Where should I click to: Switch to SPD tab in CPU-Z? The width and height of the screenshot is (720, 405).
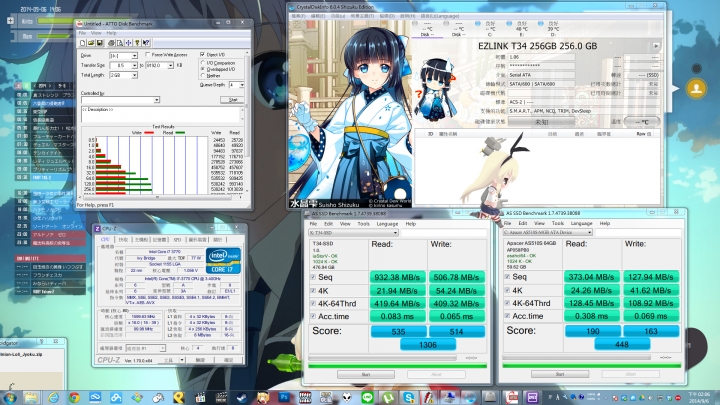click(177, 240)
